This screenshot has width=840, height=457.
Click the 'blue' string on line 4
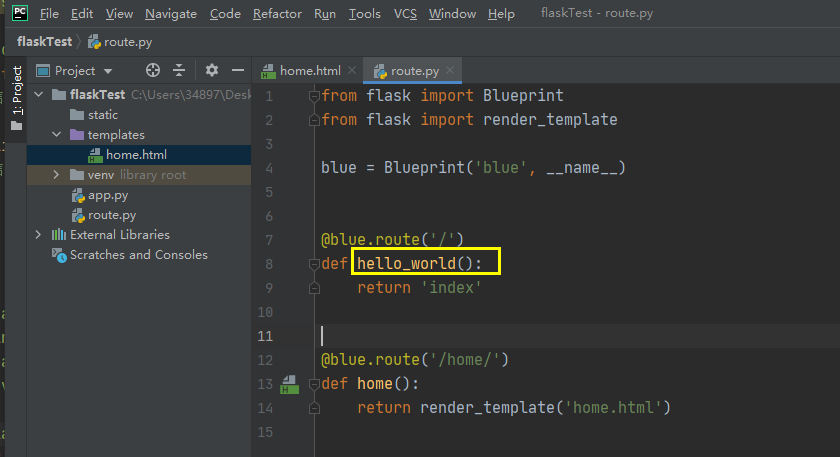point(501,168)
